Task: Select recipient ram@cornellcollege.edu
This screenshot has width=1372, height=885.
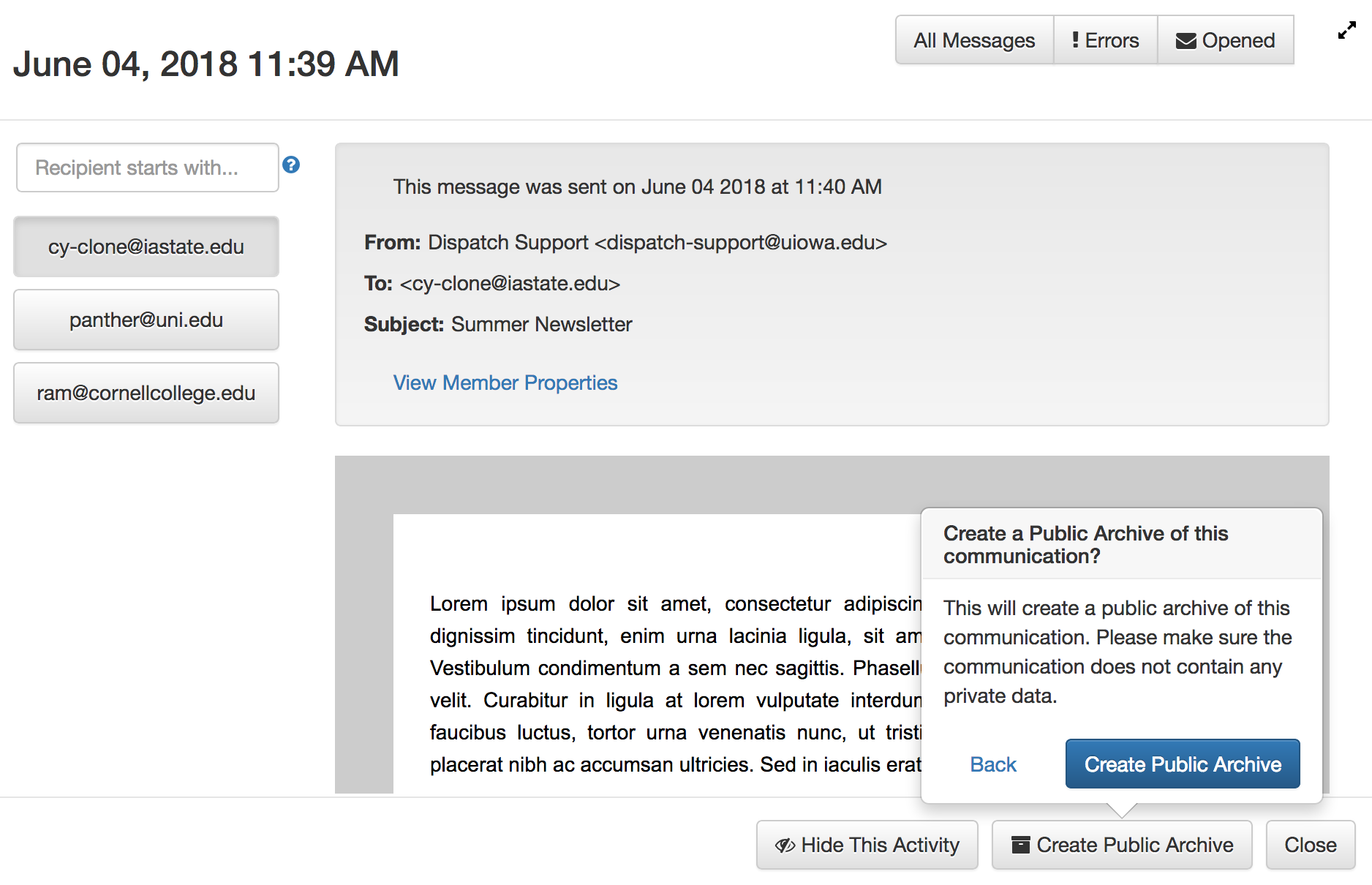Action: [x=146, y=393]
